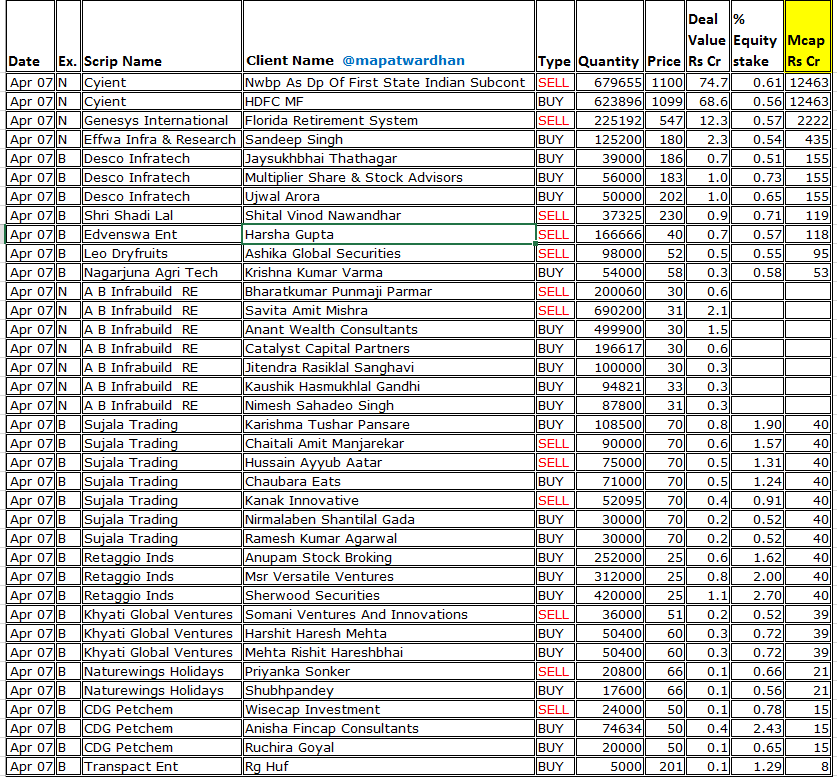The height and width of the screenshot is (777, 837).
Task: Select the 'Quantity' column header
Action: 610,36
